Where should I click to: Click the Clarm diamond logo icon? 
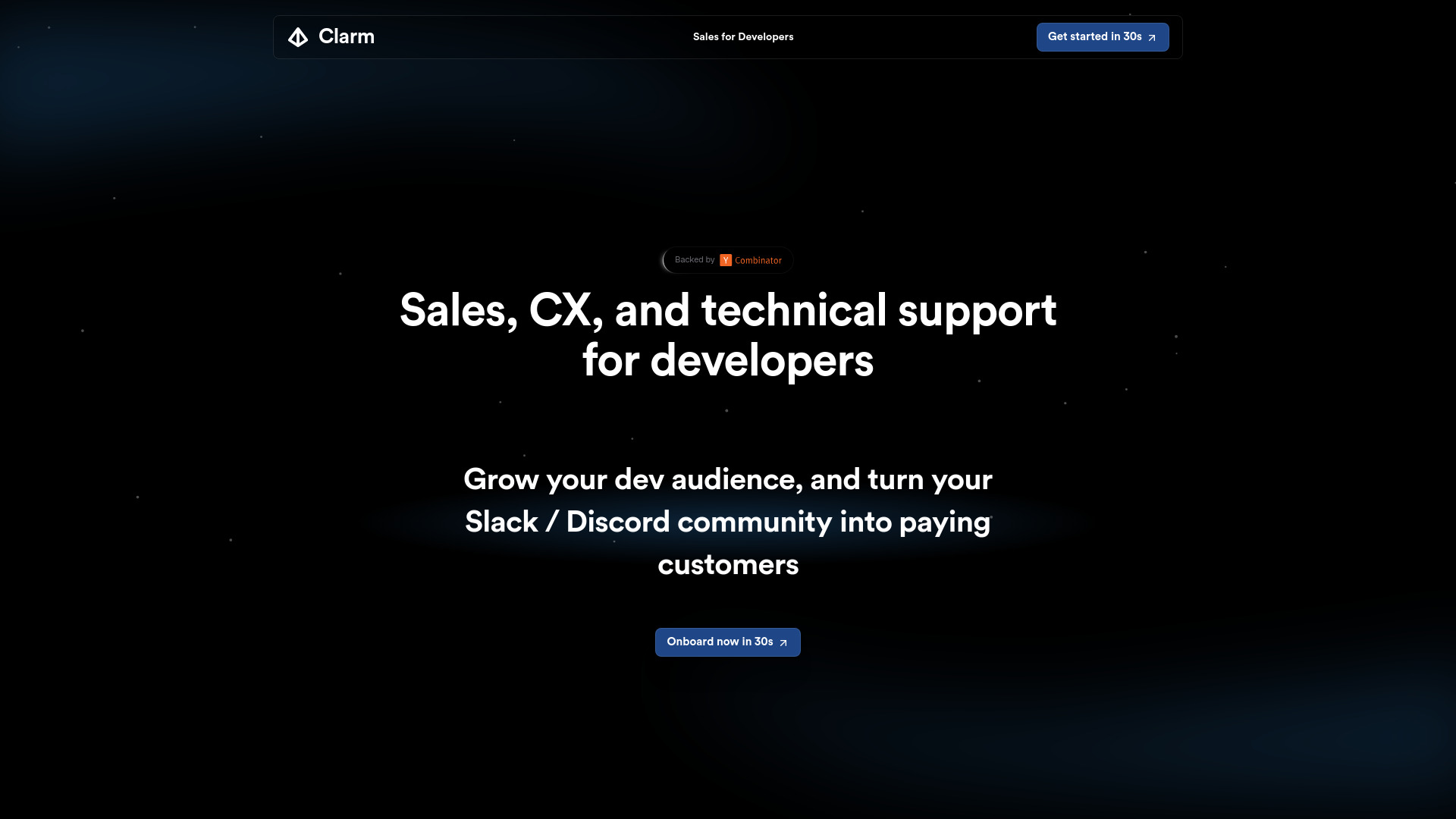click(298, 37)
